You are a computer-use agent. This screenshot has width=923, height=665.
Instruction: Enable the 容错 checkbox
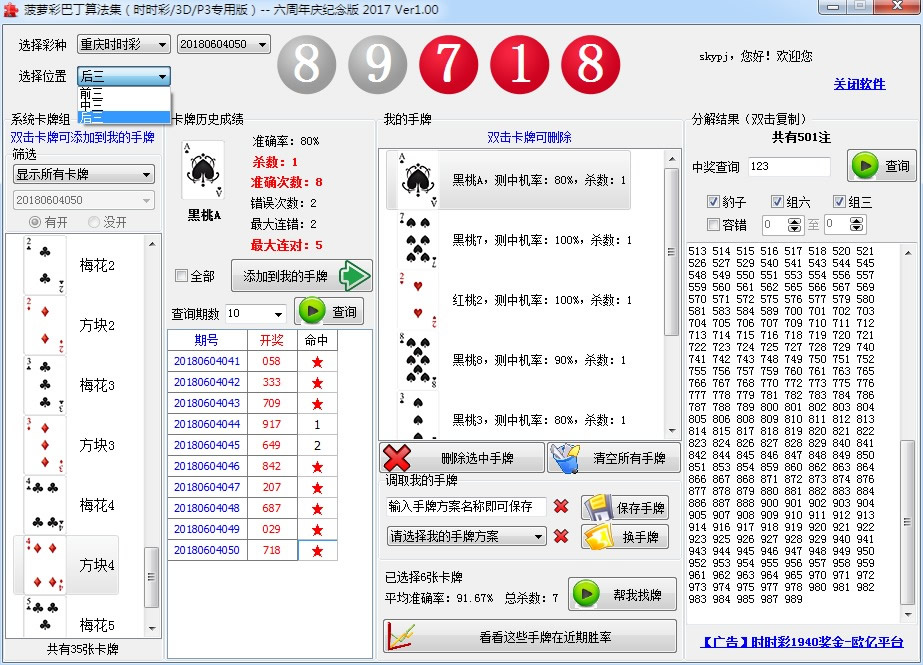(x=713, y=225)
